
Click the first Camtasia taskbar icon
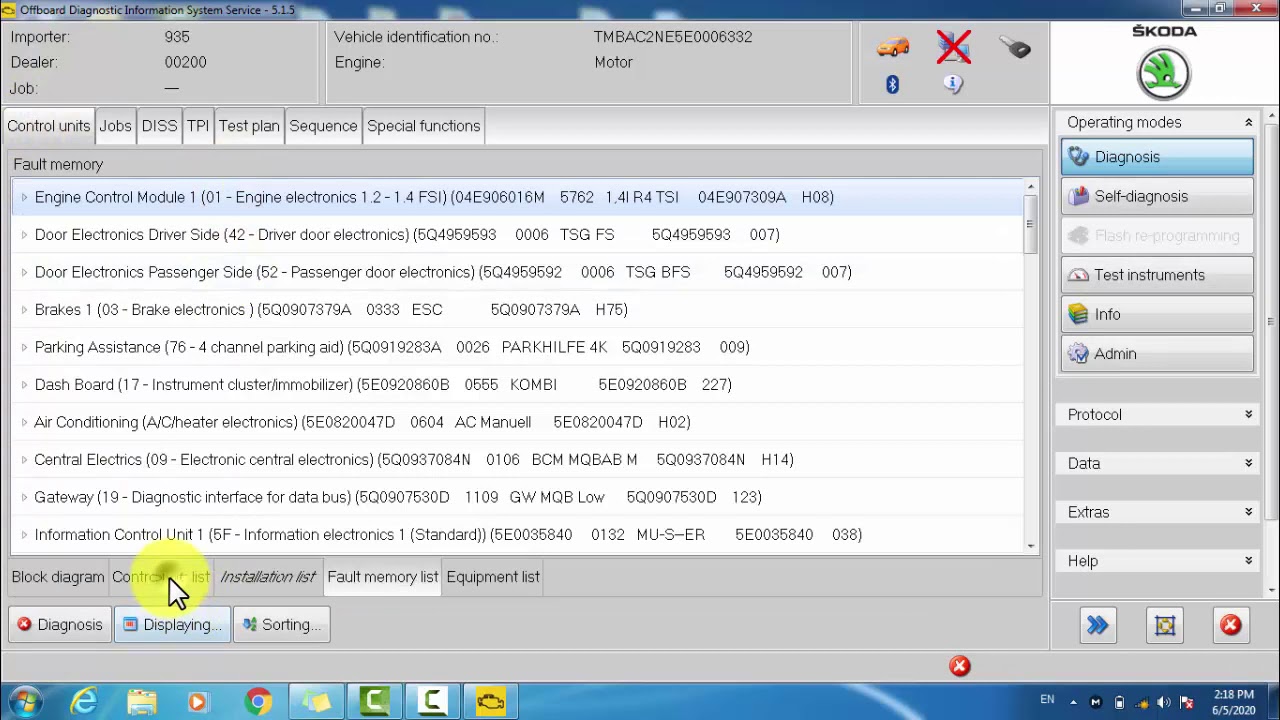(x=375, y=702)
